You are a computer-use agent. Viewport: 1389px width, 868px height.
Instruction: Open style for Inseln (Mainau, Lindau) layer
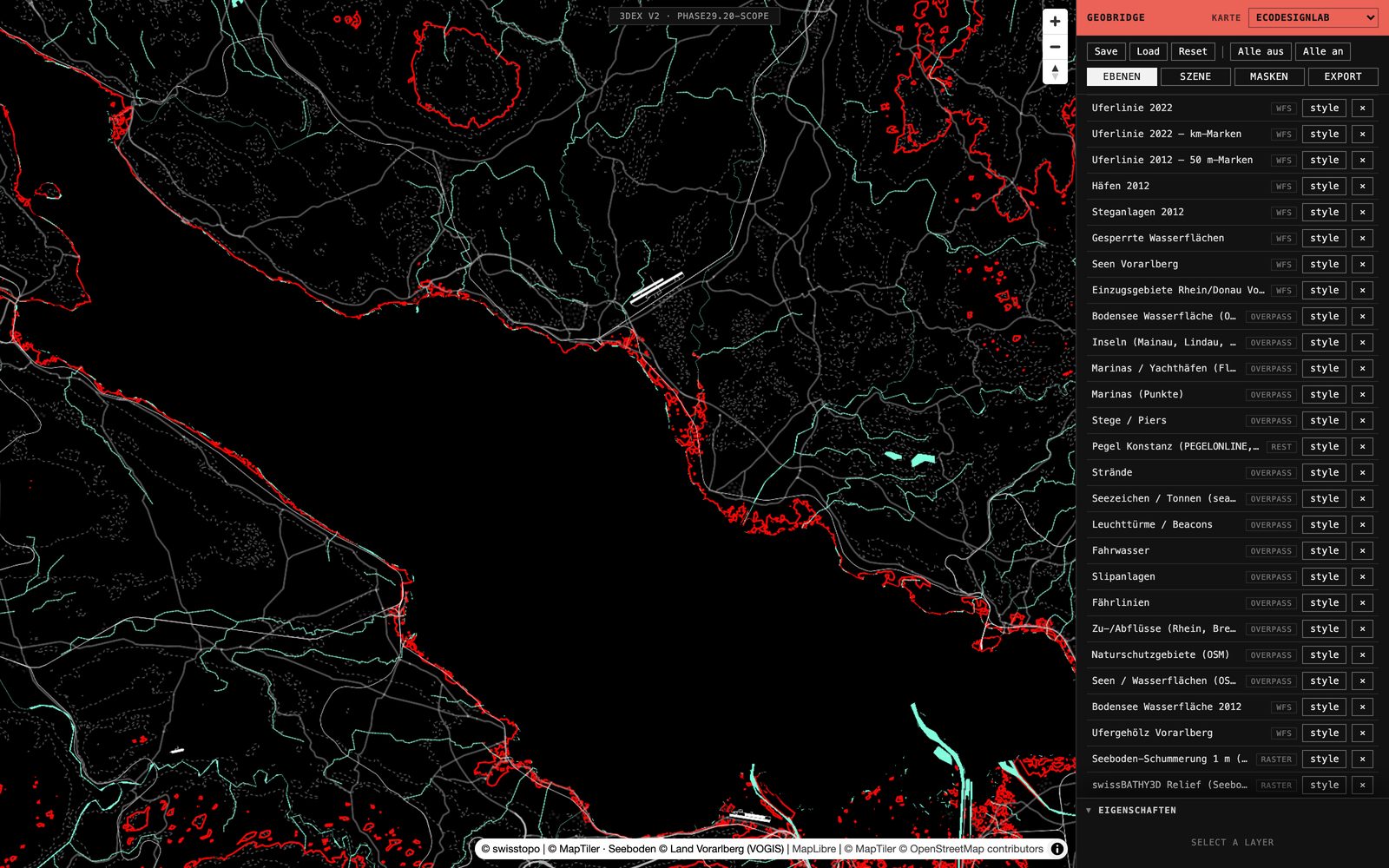1325,342
